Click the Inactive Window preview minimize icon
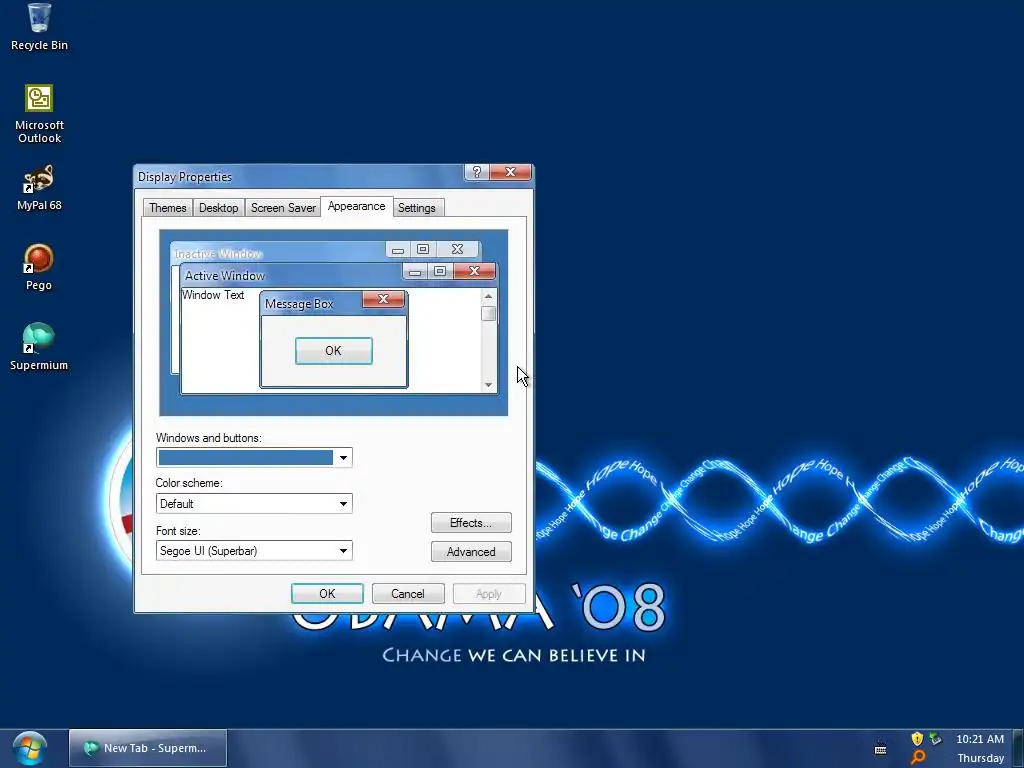Viewport: 1024px width, 768px height. (398, 249)
